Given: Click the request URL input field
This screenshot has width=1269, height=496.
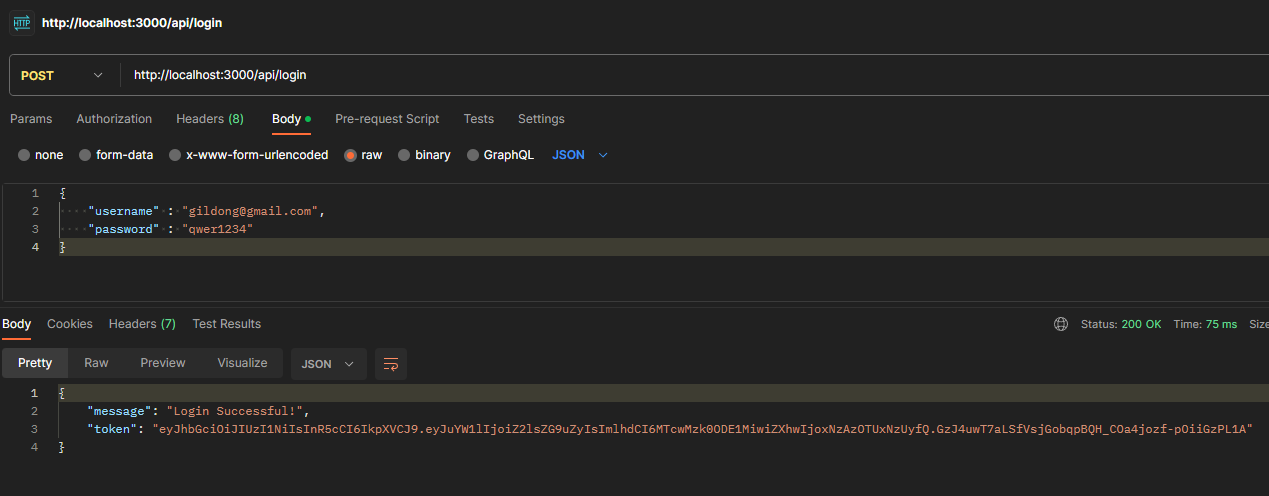Looking at the screenshot, I should tap(695, 75).
